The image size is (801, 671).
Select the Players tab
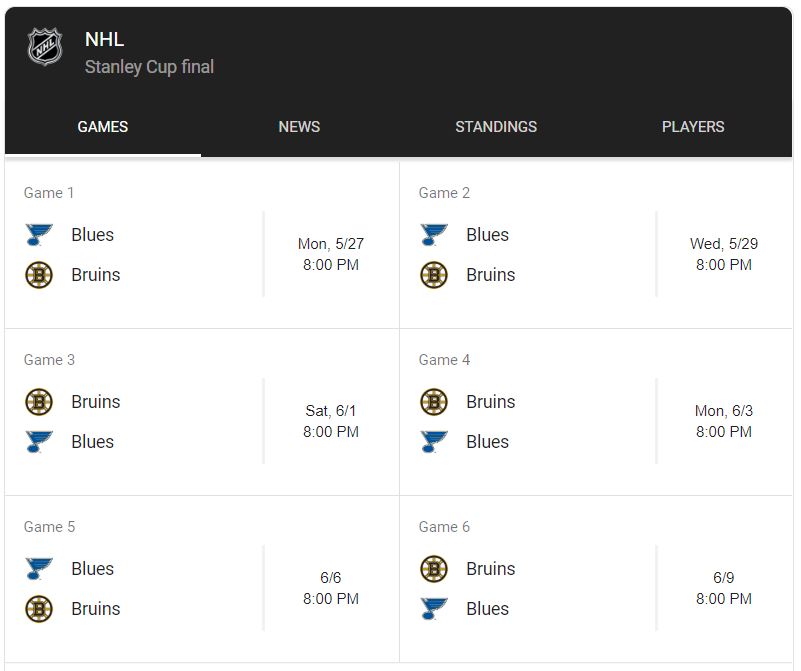[693, 127]
